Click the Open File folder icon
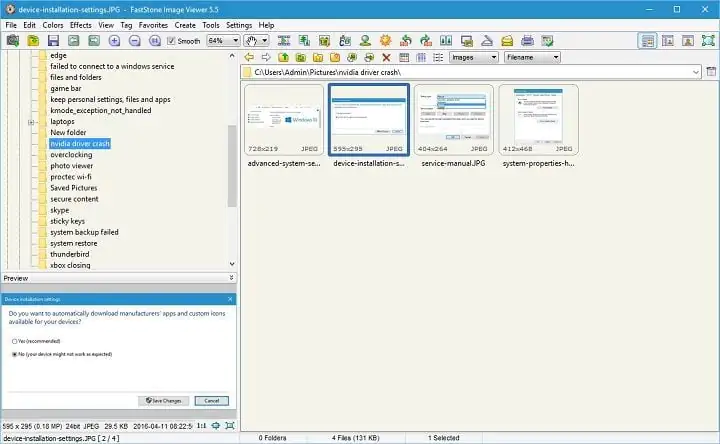The width and height of the screenshot is (720, 444). 33,41
